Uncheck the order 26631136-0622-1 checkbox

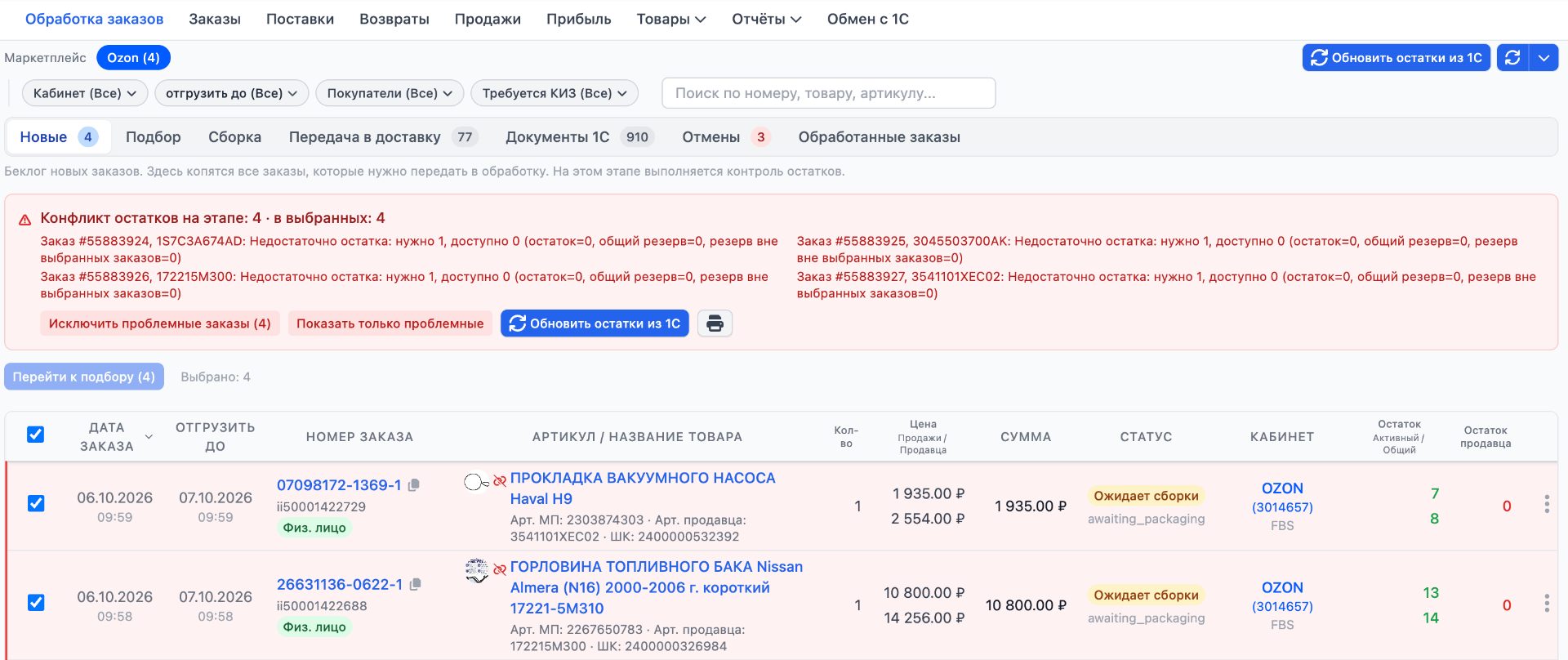36,603
